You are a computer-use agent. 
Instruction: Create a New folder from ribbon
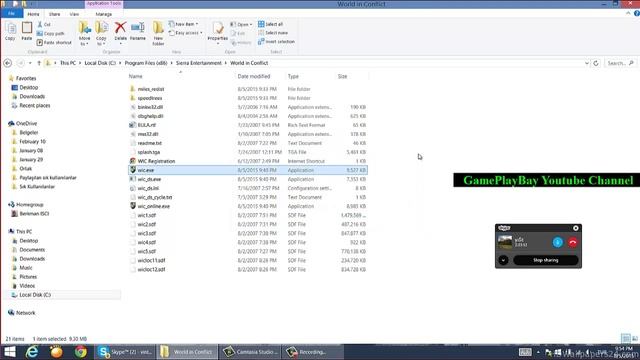[x=158, y=33]
